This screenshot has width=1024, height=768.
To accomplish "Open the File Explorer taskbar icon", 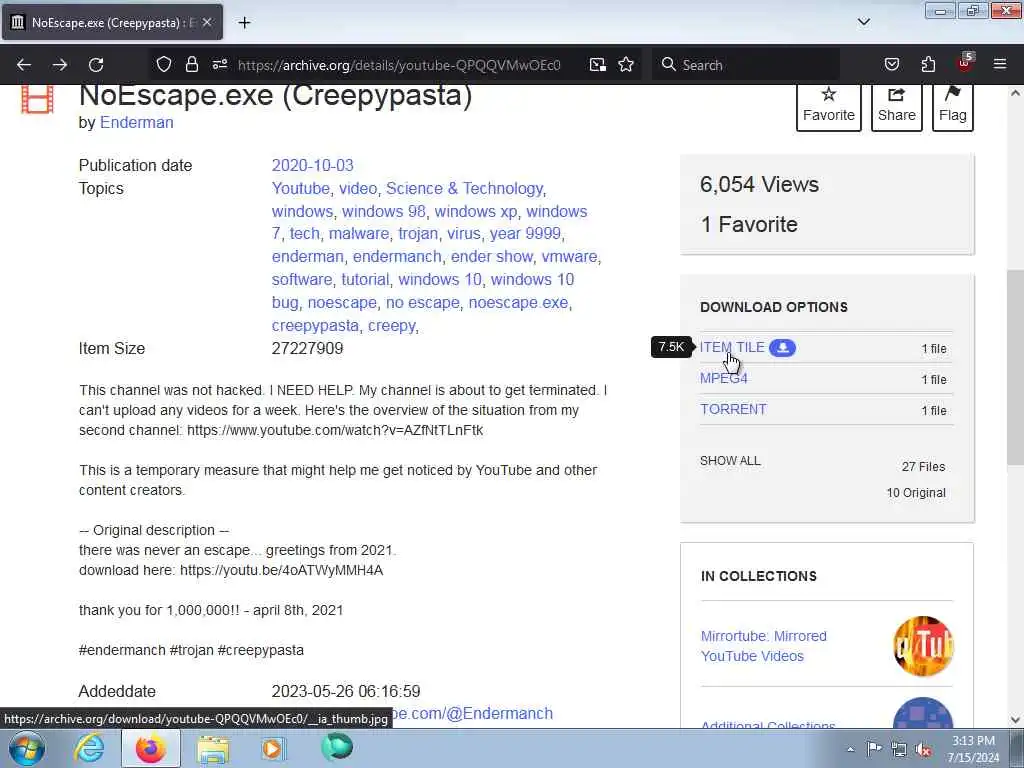I will (213, 749).
